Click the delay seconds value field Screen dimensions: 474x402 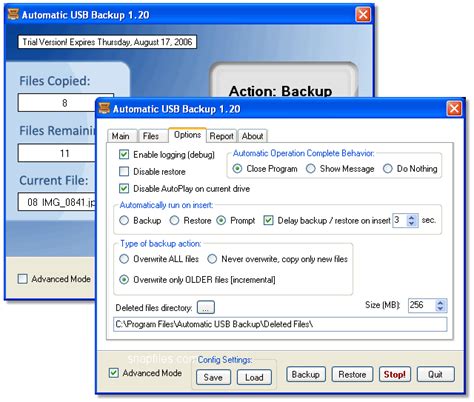coord(400,220)
